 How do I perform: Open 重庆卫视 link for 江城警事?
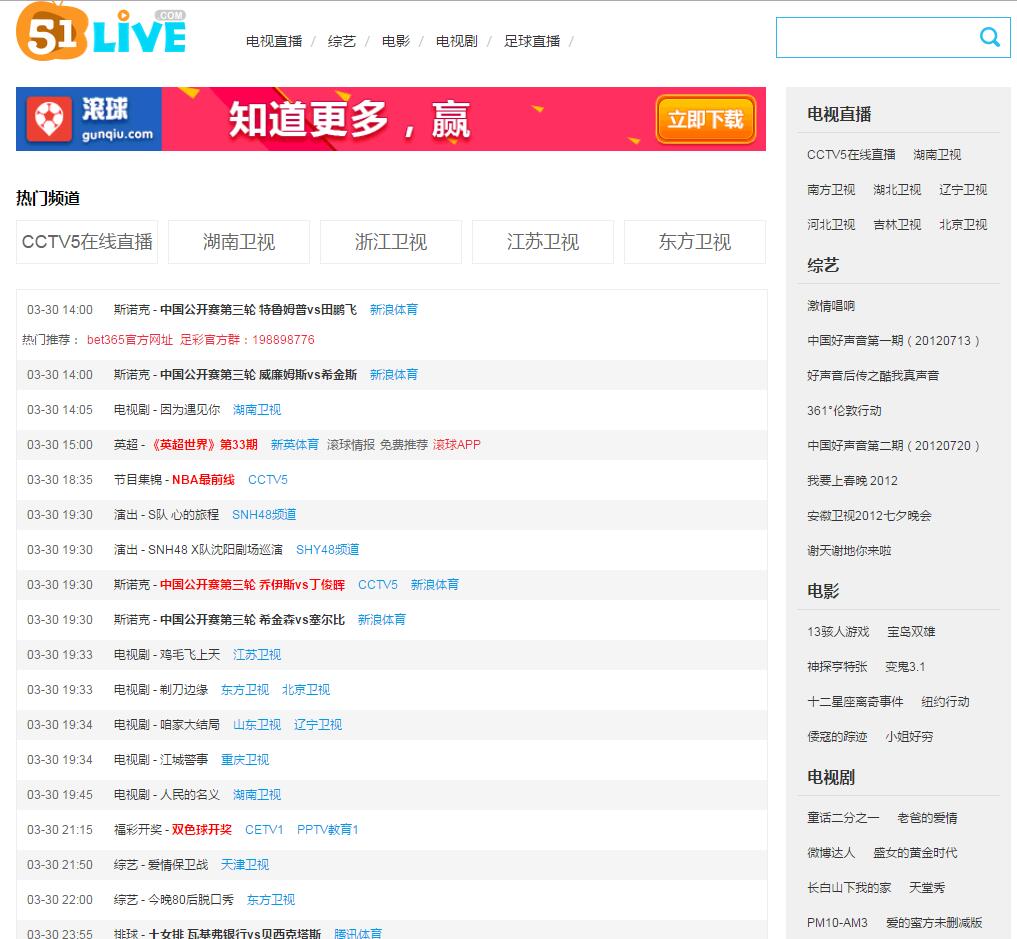click(x=245, y=760)
